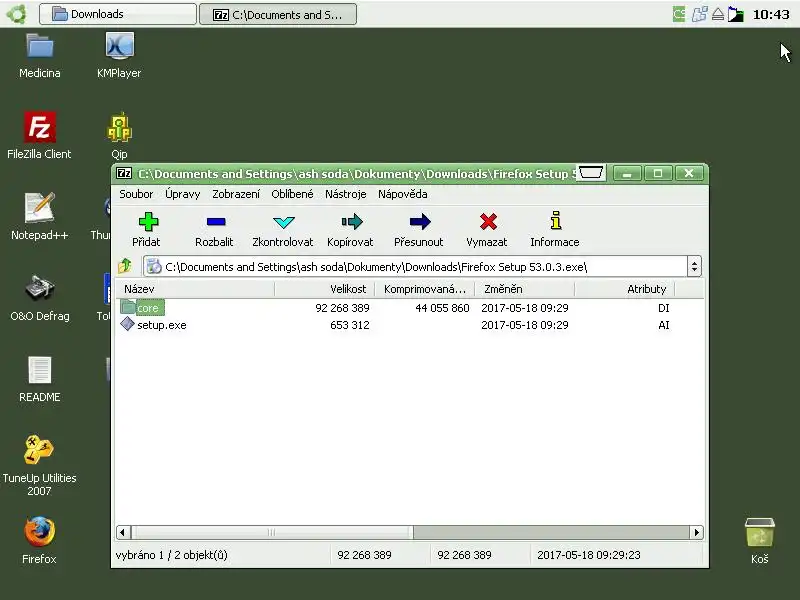Open Notepad++ desktop icon
800x600 pixels.
coord(40,208)
